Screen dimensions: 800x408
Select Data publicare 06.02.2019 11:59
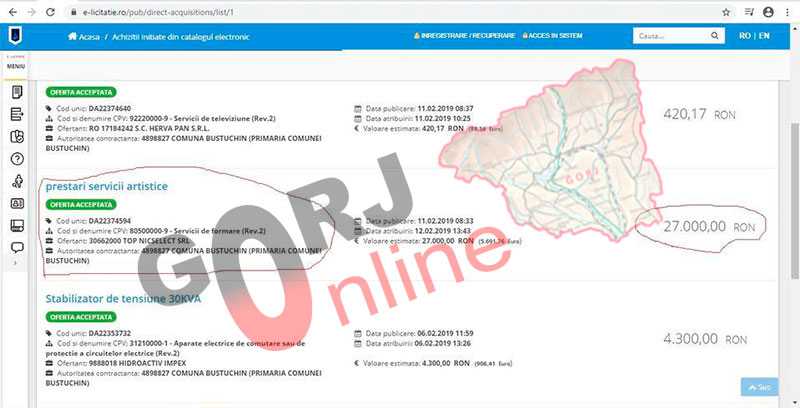(419, 334)
